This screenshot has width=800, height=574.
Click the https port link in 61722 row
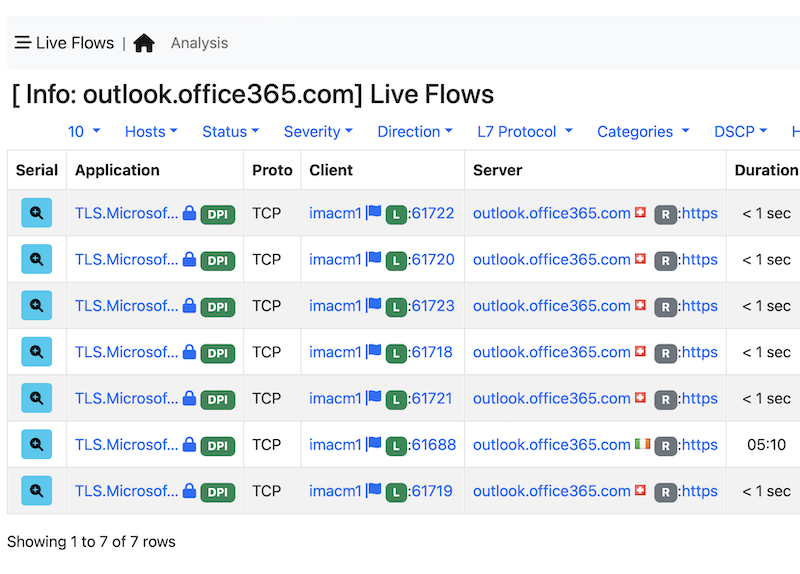pos(699,213)
